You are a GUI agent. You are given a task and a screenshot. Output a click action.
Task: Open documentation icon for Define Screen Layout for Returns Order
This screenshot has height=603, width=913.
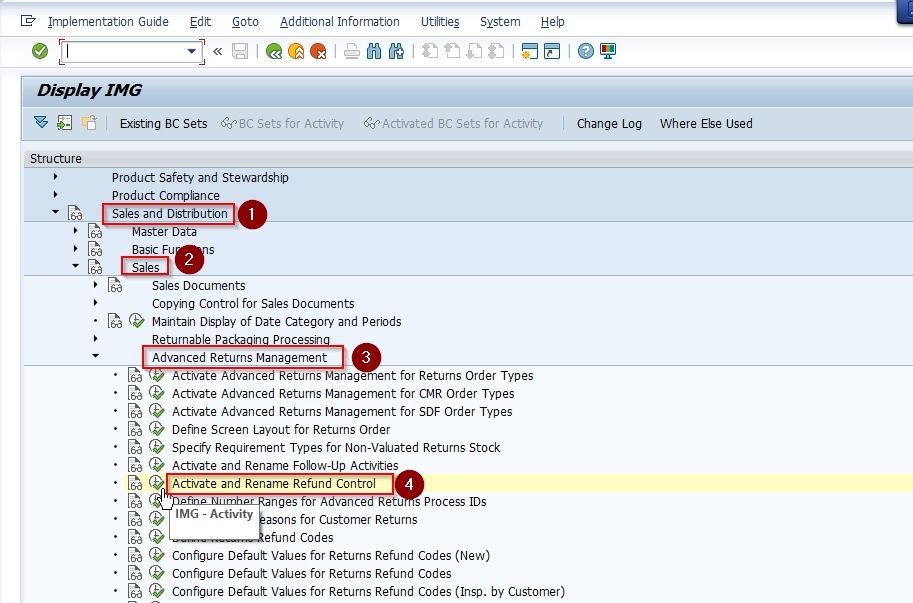[x=135, y=429]
